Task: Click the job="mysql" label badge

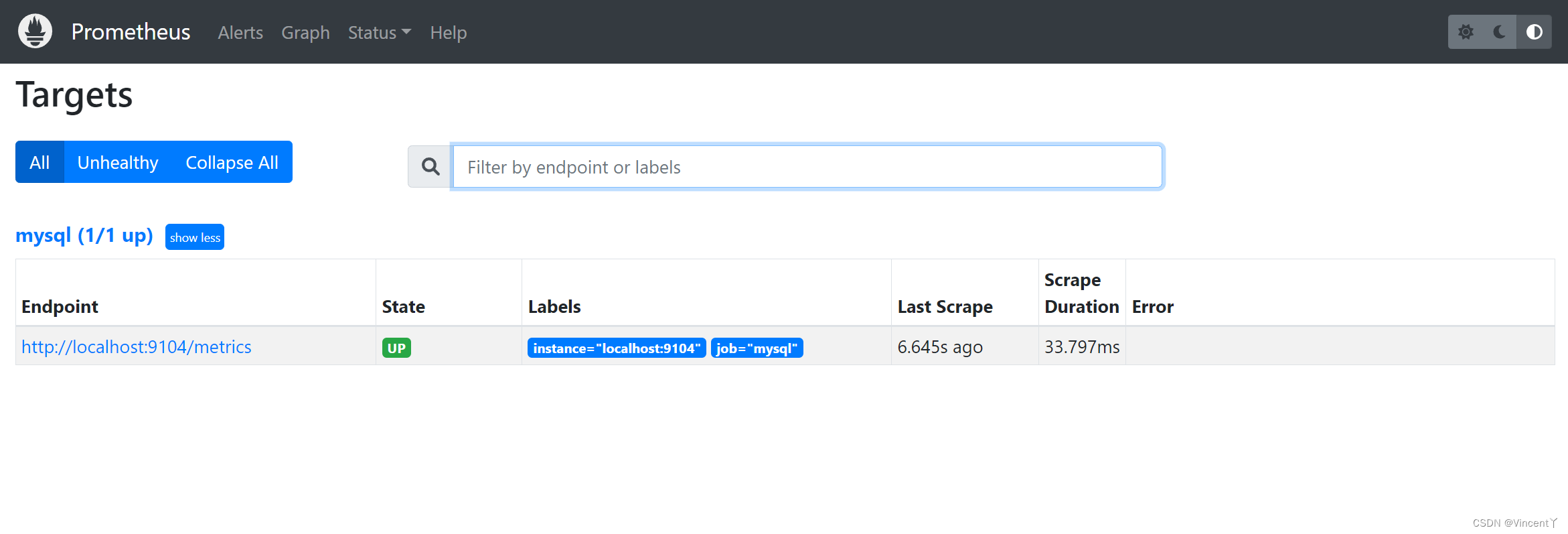Action: pyautogui.click(x=757, y=348)
